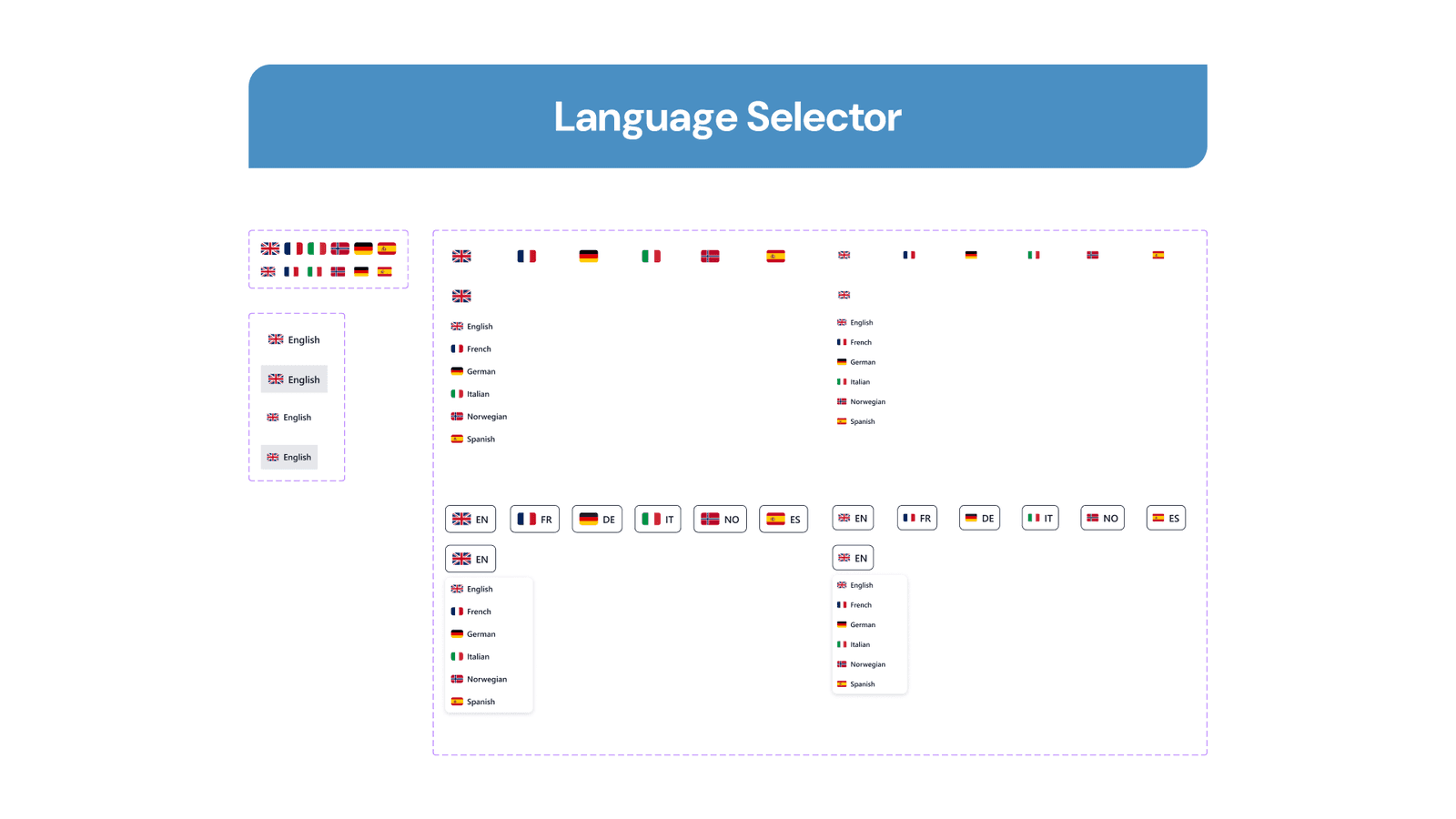Image resolution: width=1456 pixels, height=819 pixels.
Task: Click the small ES language button
Action: (x=1166, y=518)
